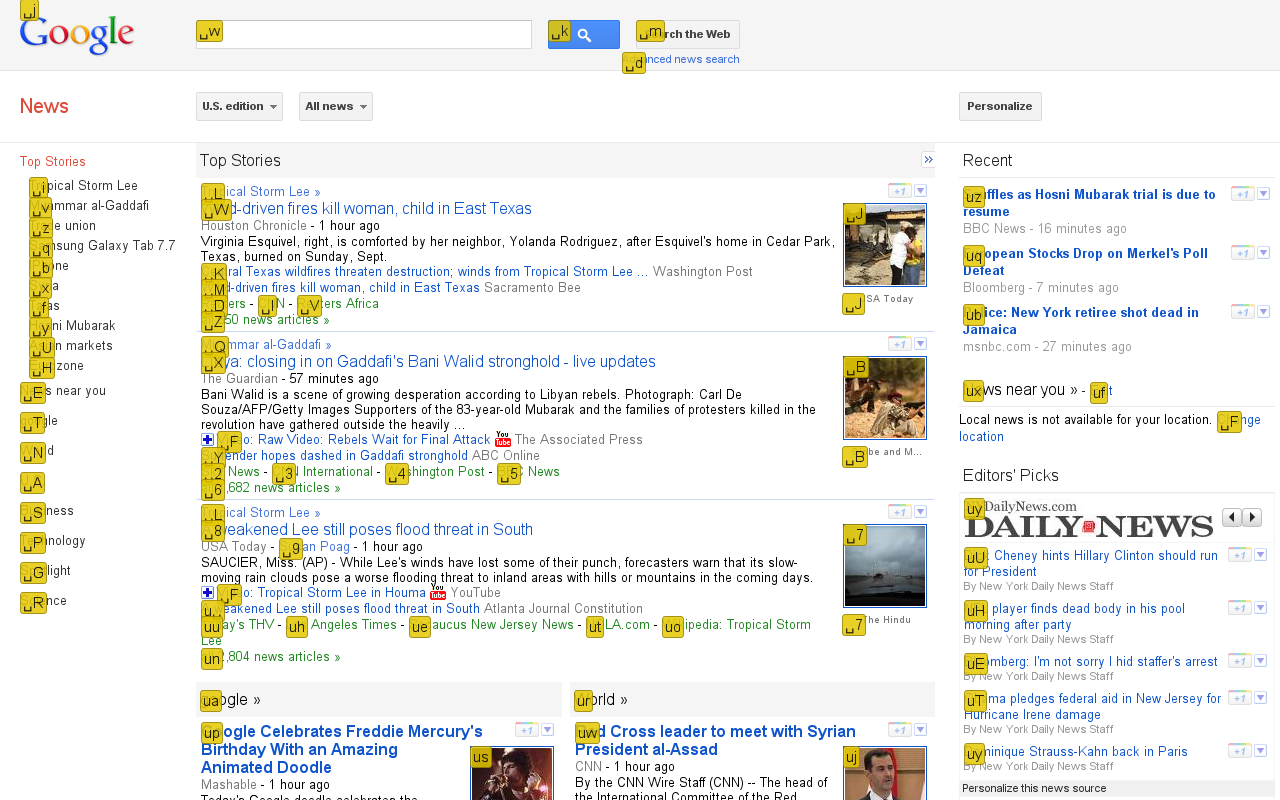Click blue plus icon before Rebels Wait video
The width and height of the screenshot is (1280, 800).
click(207, 440)
